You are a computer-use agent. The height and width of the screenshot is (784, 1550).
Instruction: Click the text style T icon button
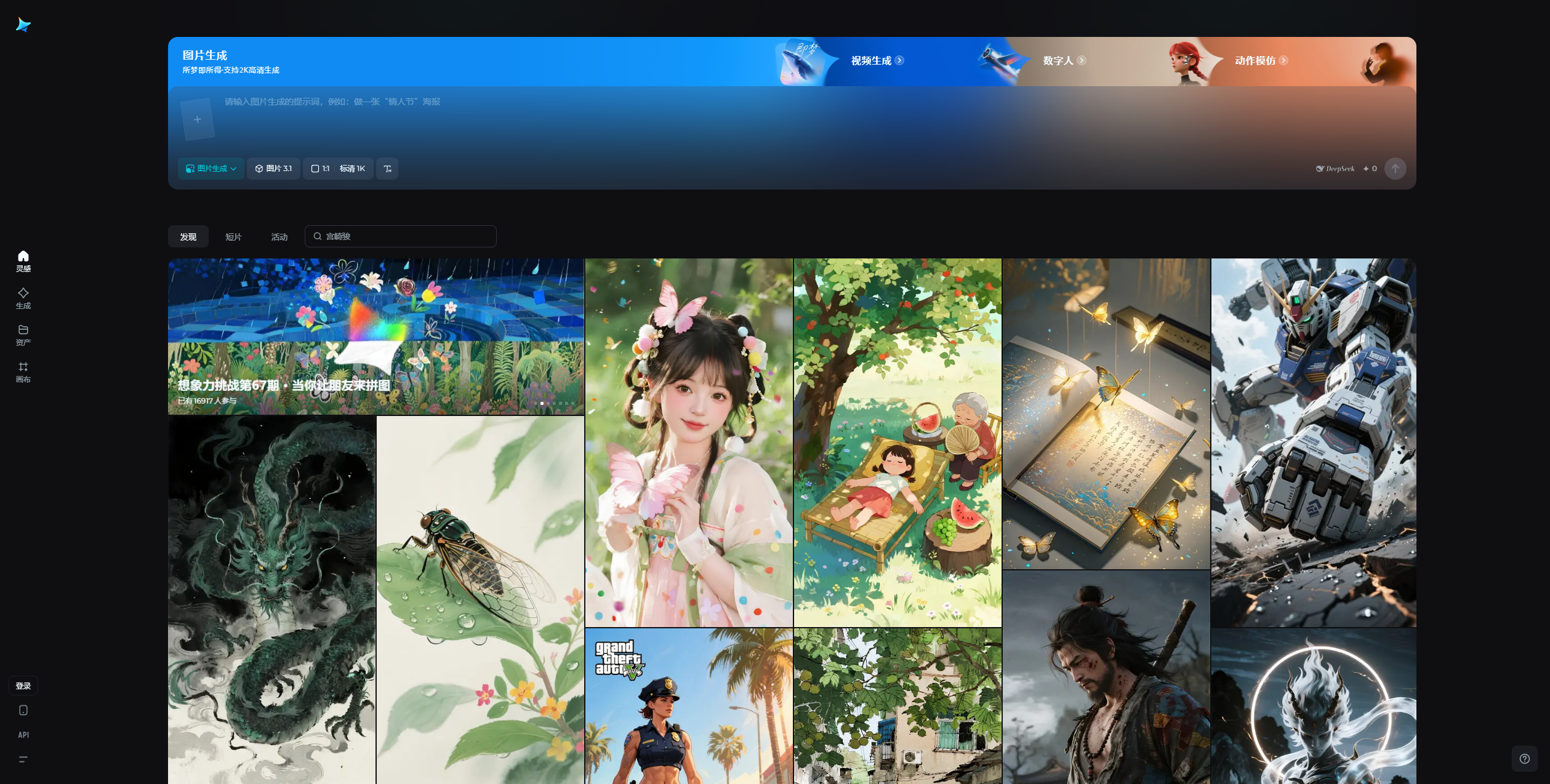pos(387,169)
